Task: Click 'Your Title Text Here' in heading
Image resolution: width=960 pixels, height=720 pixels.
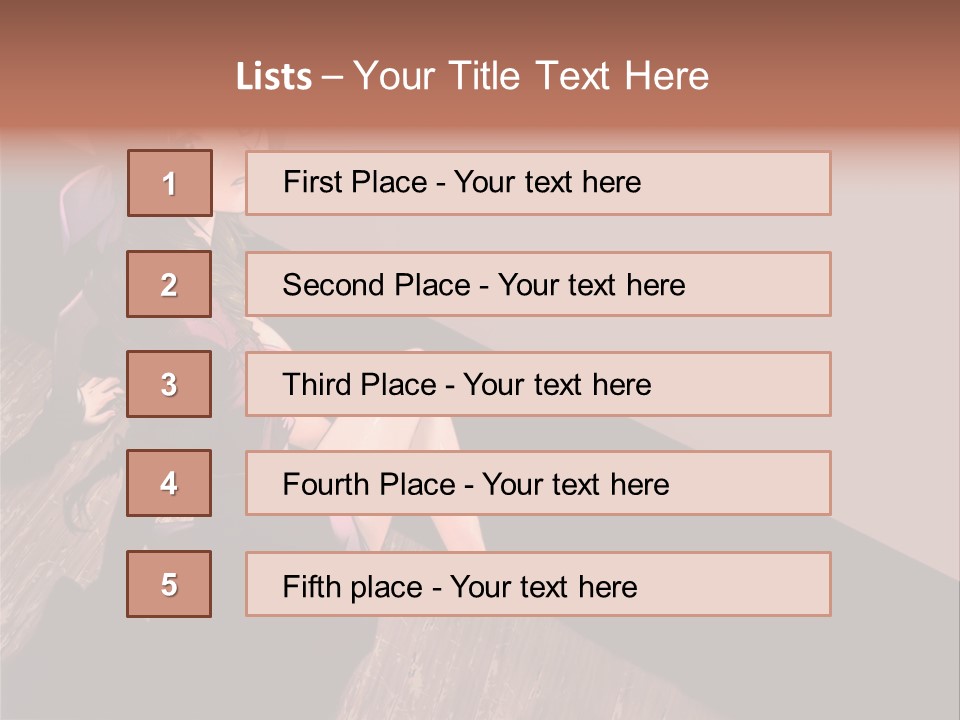Action: [531, 76]
